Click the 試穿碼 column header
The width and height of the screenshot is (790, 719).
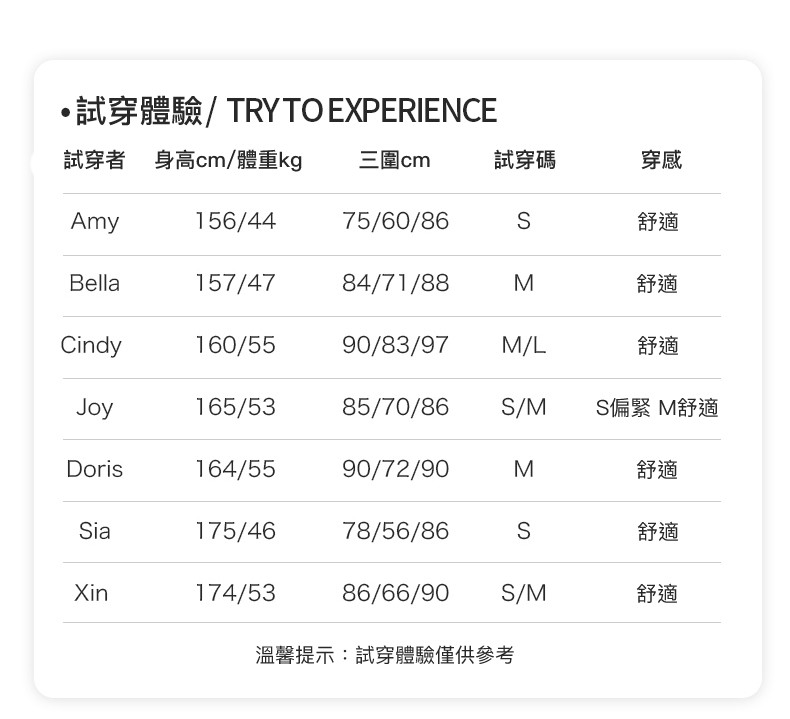click(x=524, y=160)
